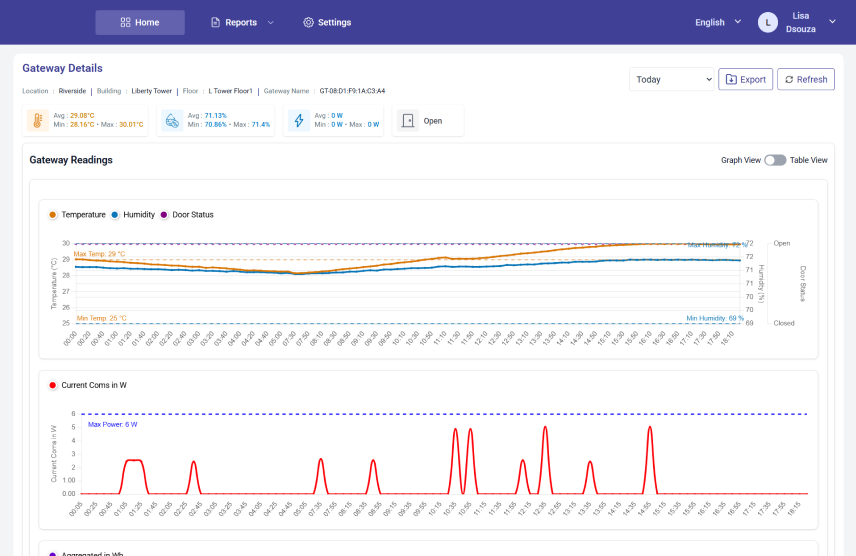
Task: Refresh the gateway readings
Action: click(805, 79)
